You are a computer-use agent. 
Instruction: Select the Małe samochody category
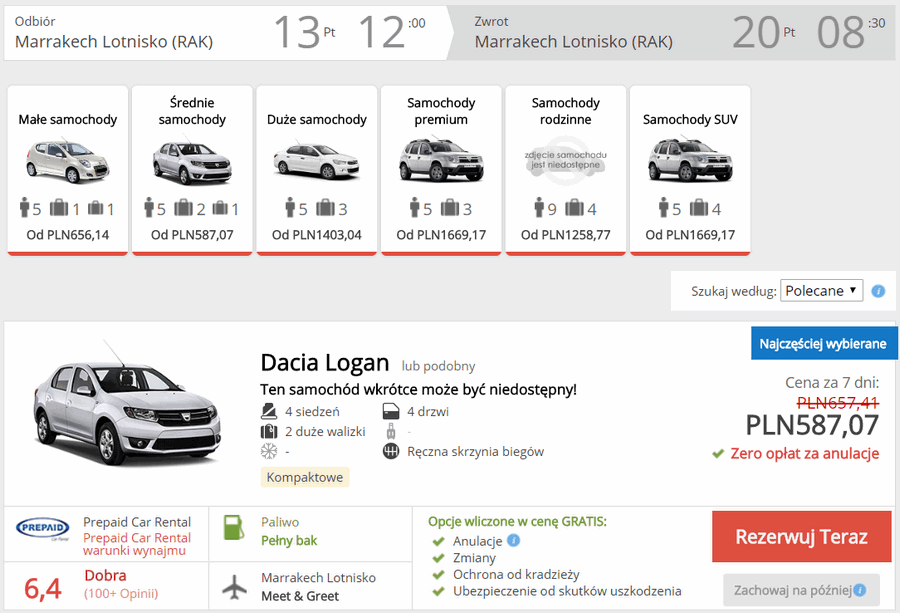(68, 169)
